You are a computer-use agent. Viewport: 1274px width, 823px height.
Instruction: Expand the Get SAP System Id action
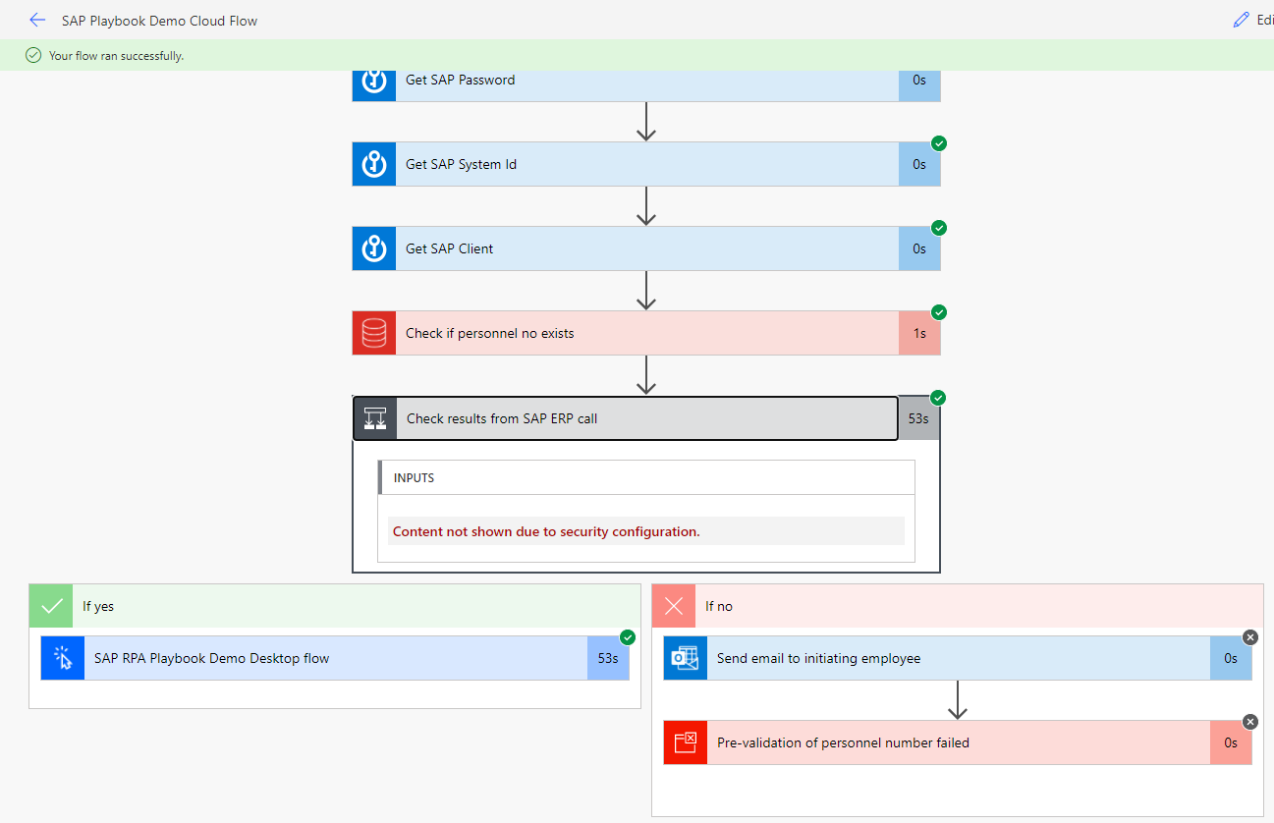pyautogui.click(x=646, y=164)
